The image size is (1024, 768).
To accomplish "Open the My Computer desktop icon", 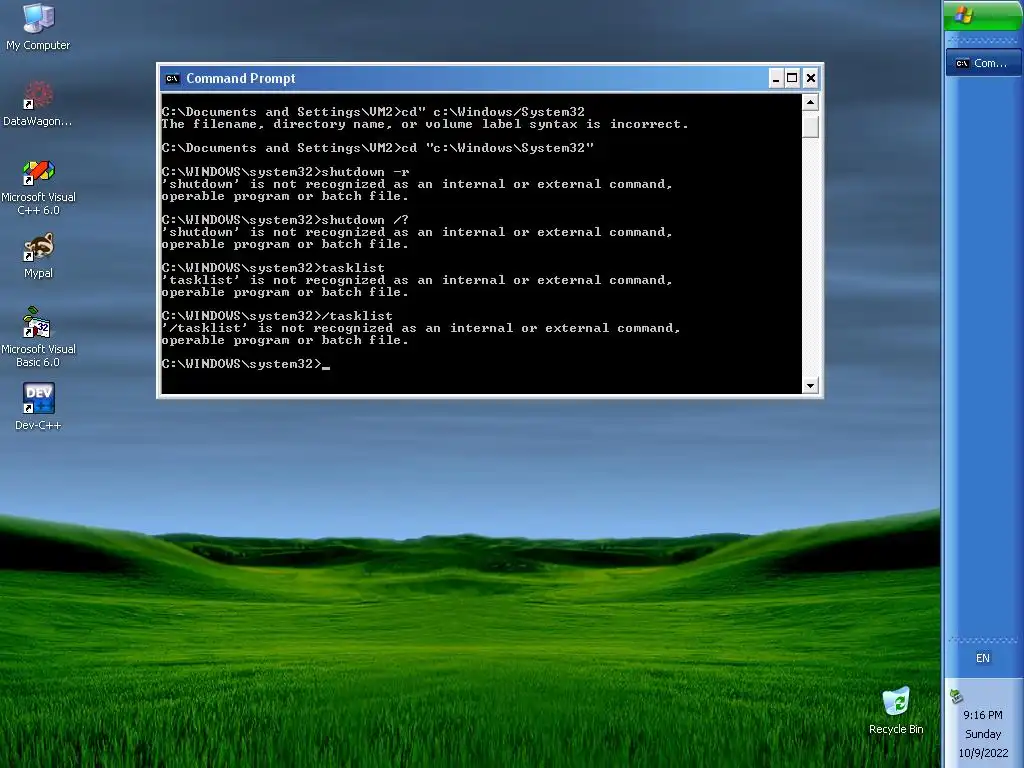I will coord(38,27).
